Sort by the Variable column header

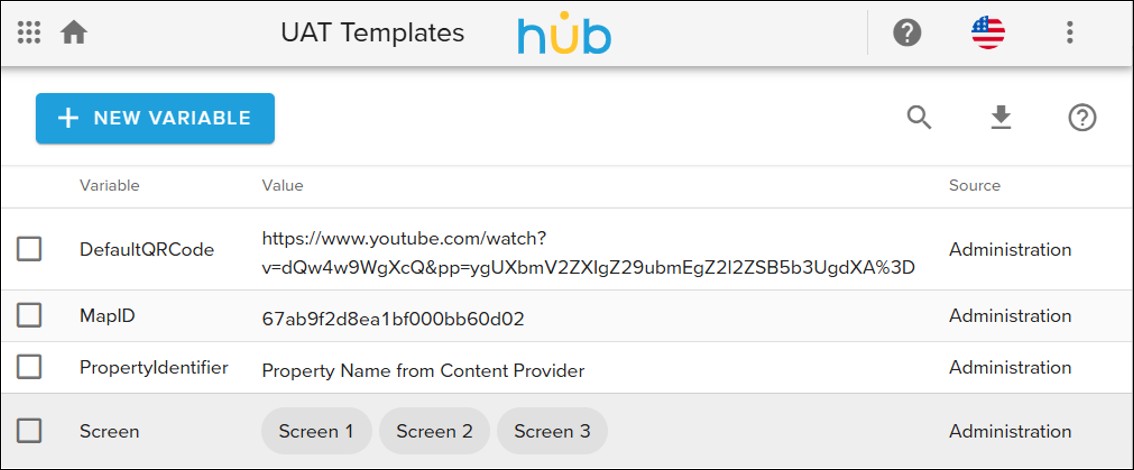109,185
